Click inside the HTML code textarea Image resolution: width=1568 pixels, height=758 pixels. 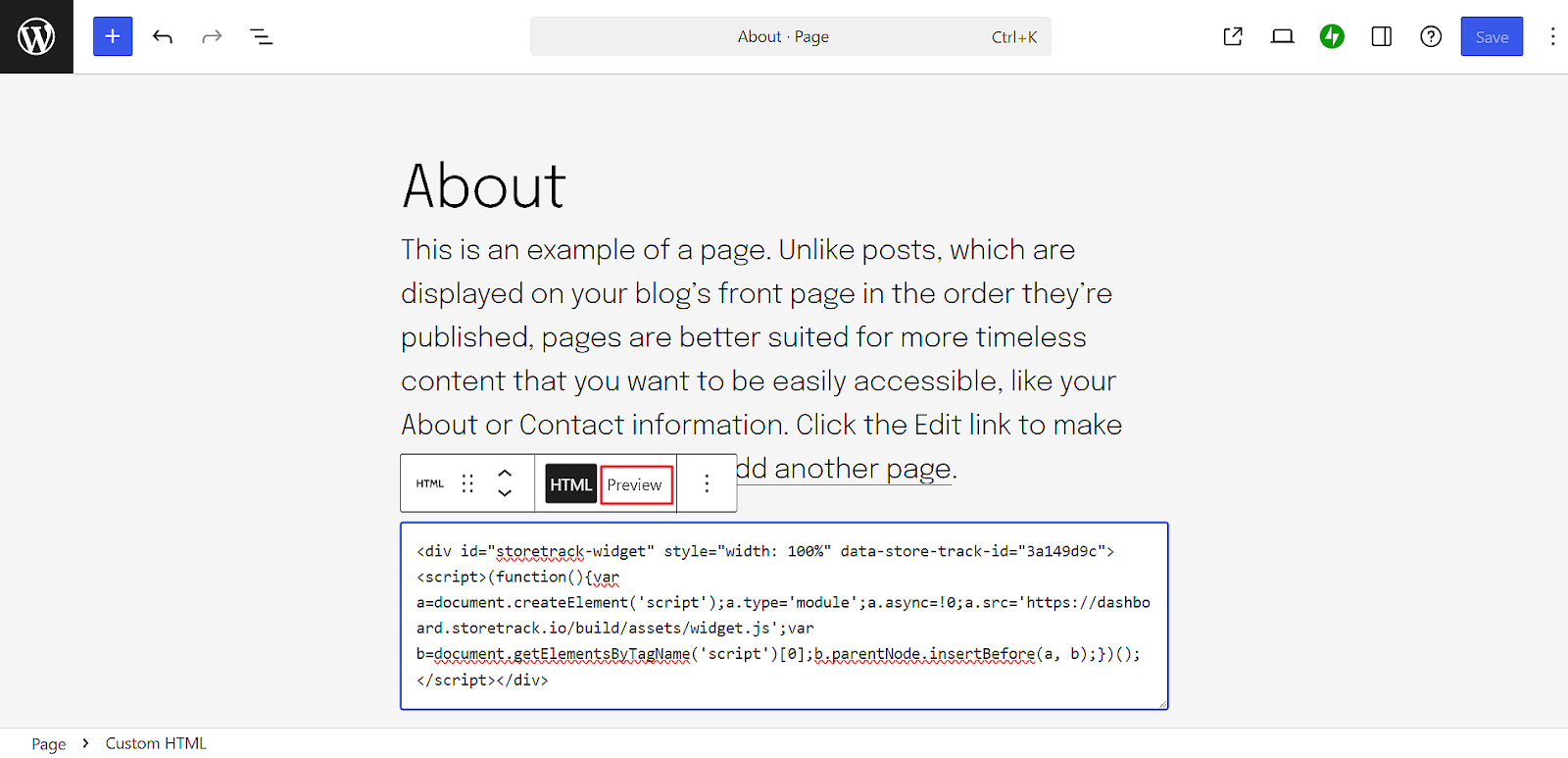click(784, 616)
